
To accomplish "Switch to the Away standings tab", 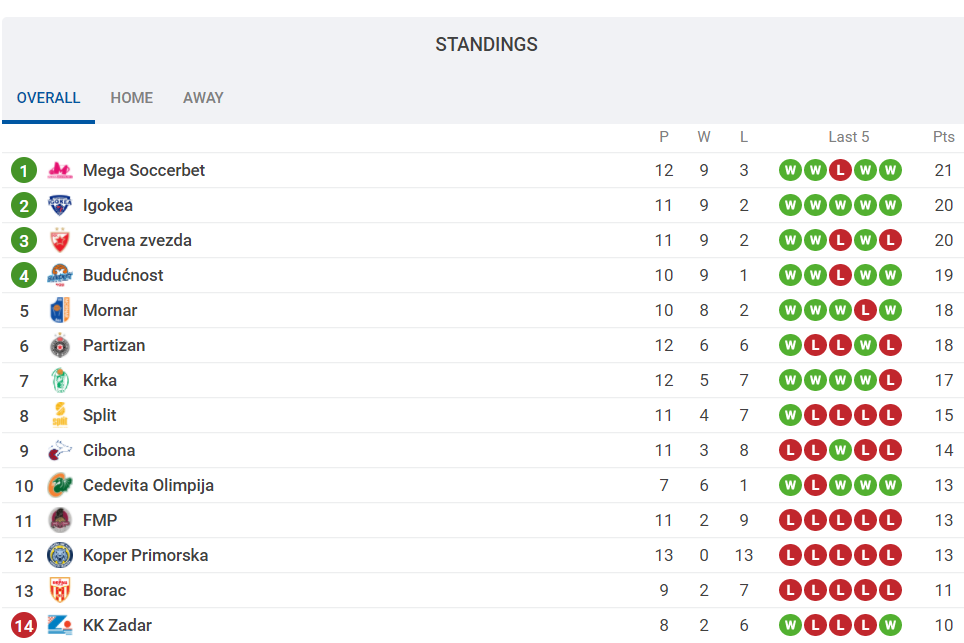I will point(203,98).
